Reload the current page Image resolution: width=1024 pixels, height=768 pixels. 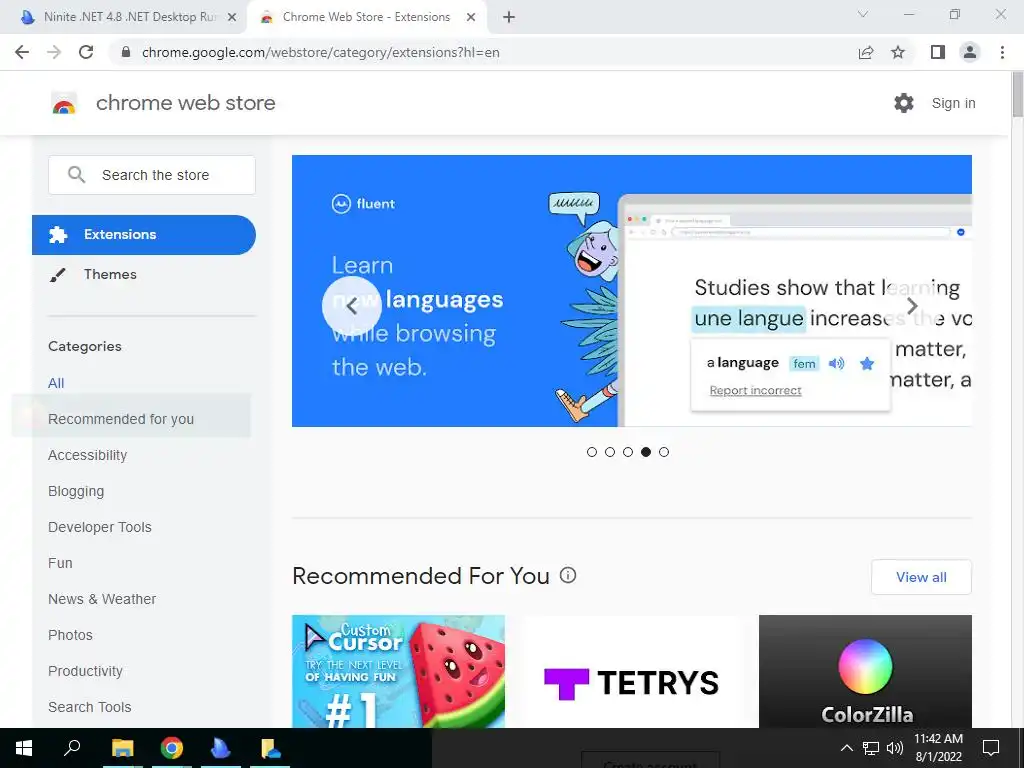click(86, 52)
